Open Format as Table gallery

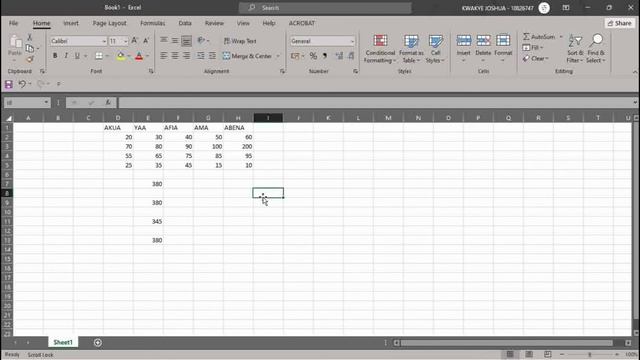tap(411, 49)
